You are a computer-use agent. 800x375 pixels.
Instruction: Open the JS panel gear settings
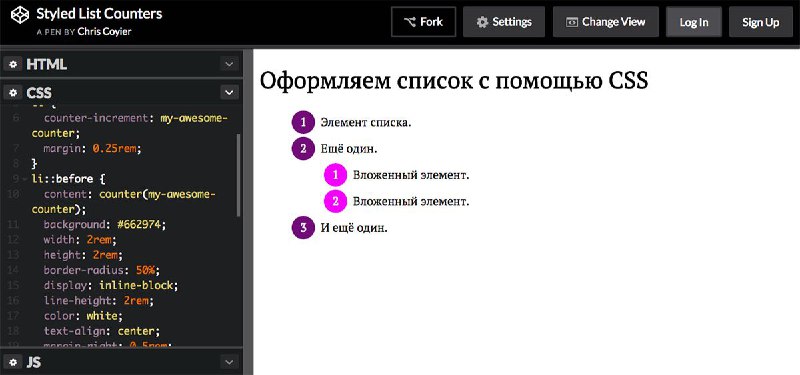(13, 362)
